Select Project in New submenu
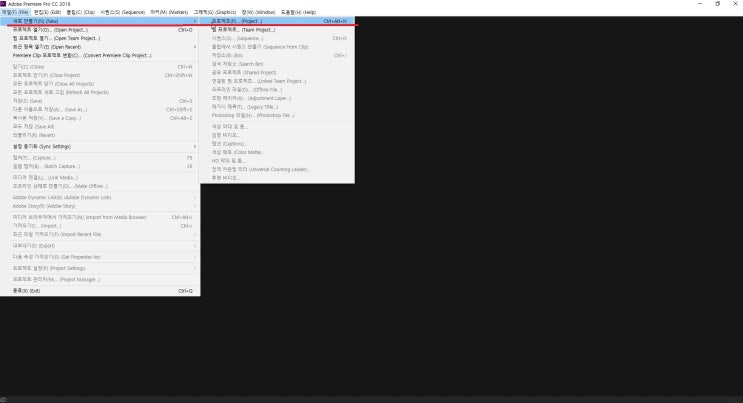Screen dimensions: 743x403 (x=277, y=21)
